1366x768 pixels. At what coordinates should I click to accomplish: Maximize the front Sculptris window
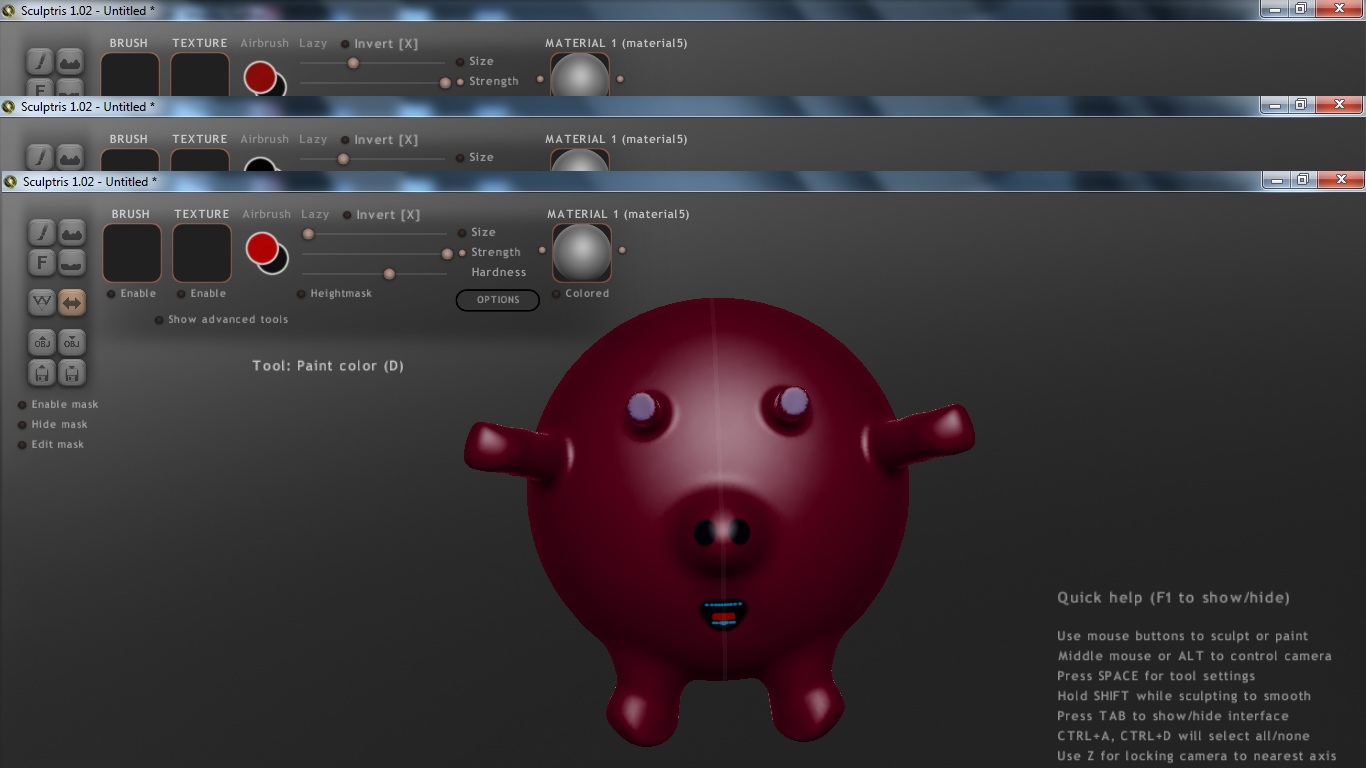point(1302,180)
